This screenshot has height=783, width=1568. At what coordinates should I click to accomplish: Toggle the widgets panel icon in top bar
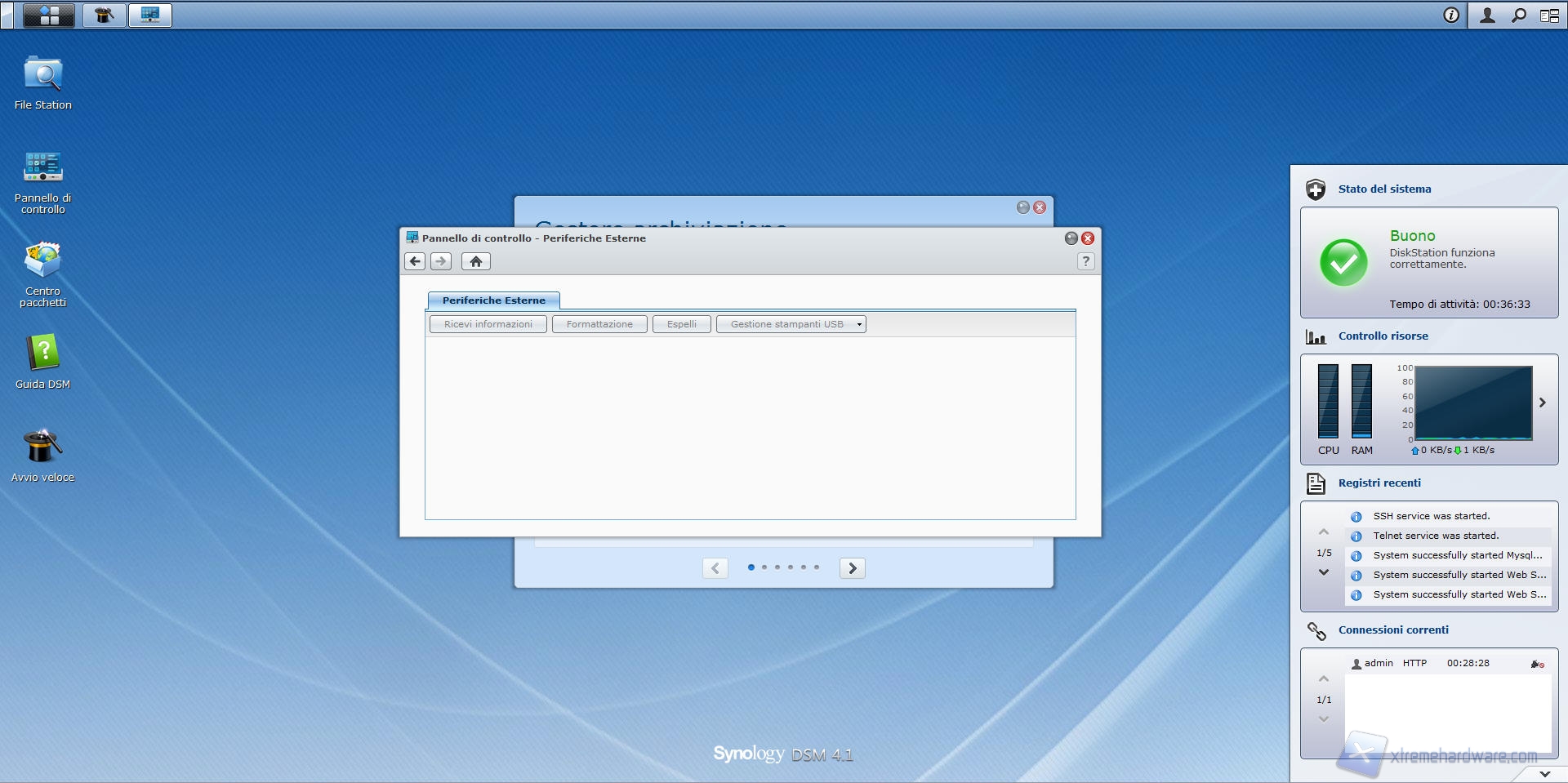[1549, 15]
